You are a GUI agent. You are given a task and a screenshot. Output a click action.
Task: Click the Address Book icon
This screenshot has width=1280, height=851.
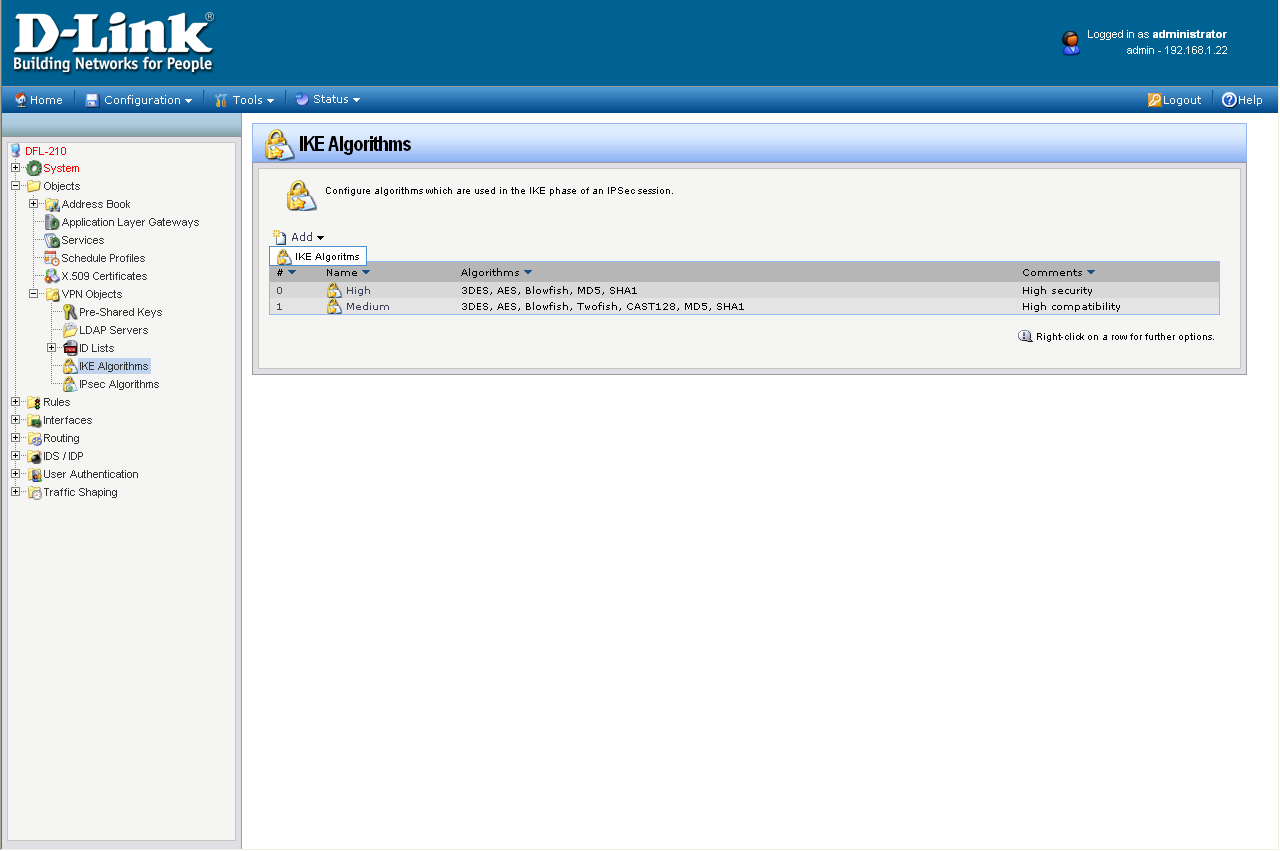click(52, 204)
